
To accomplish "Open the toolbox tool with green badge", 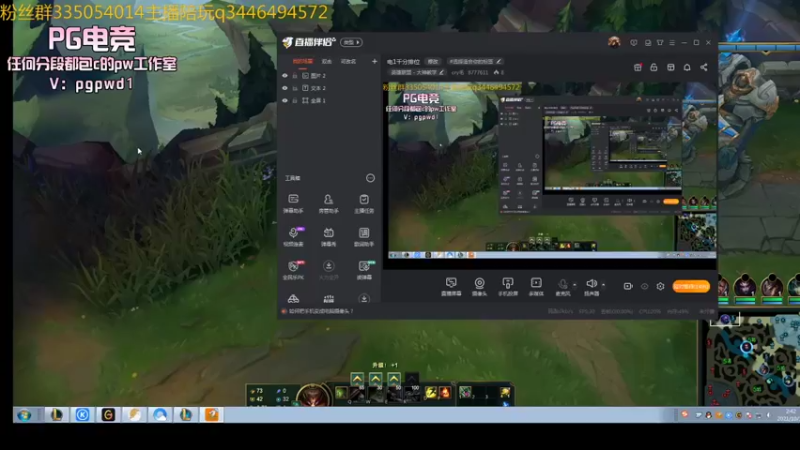I will tap(364, 270).
